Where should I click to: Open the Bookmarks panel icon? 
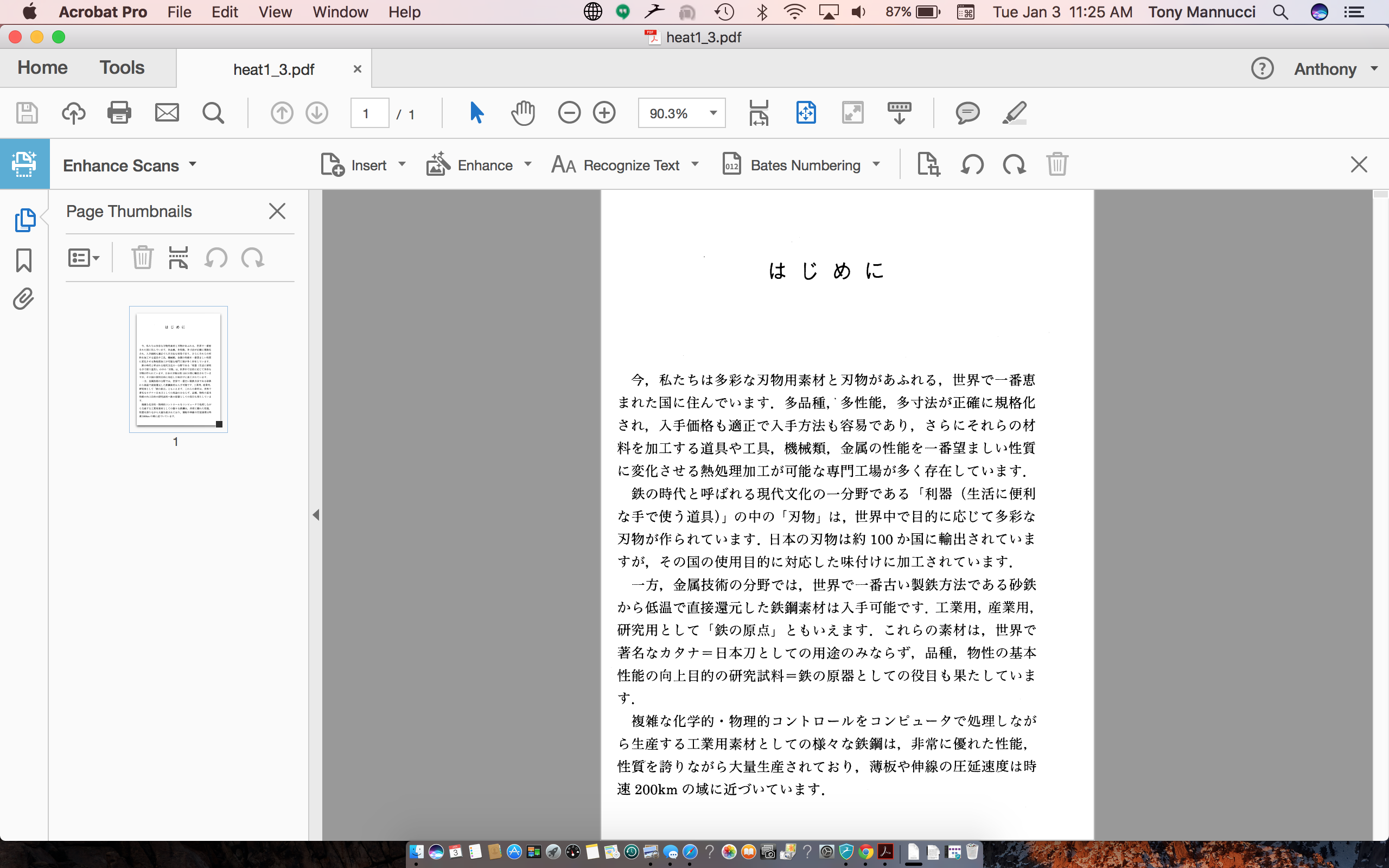23,260
